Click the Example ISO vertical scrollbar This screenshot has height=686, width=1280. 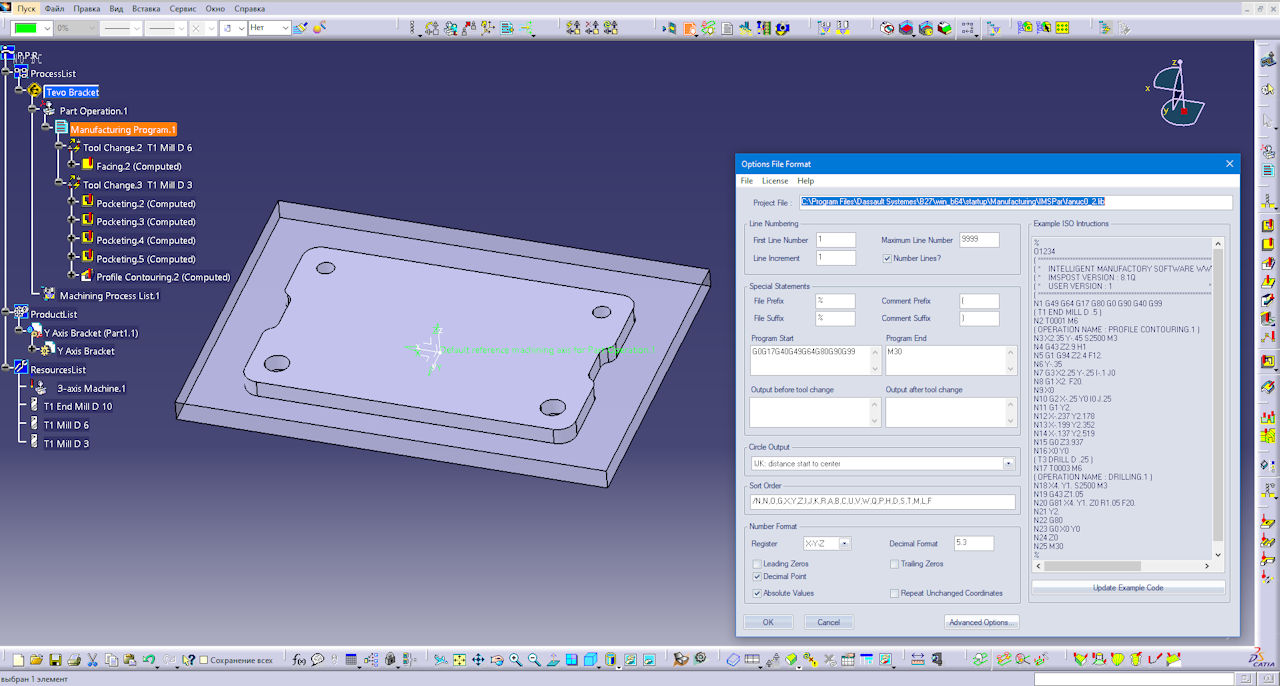click(1217, 398)
